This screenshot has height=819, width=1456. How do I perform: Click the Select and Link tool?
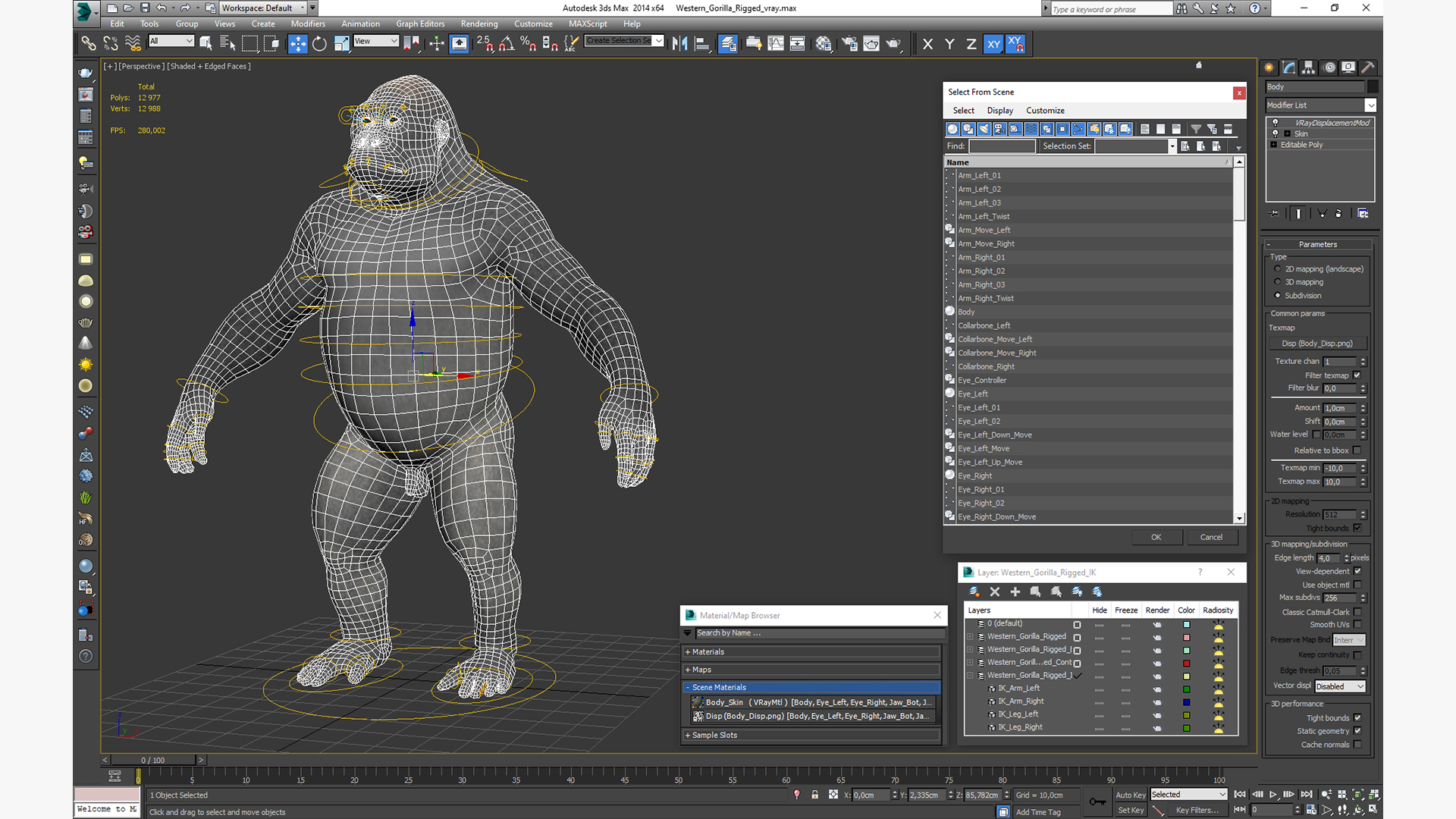pos(89,44)
